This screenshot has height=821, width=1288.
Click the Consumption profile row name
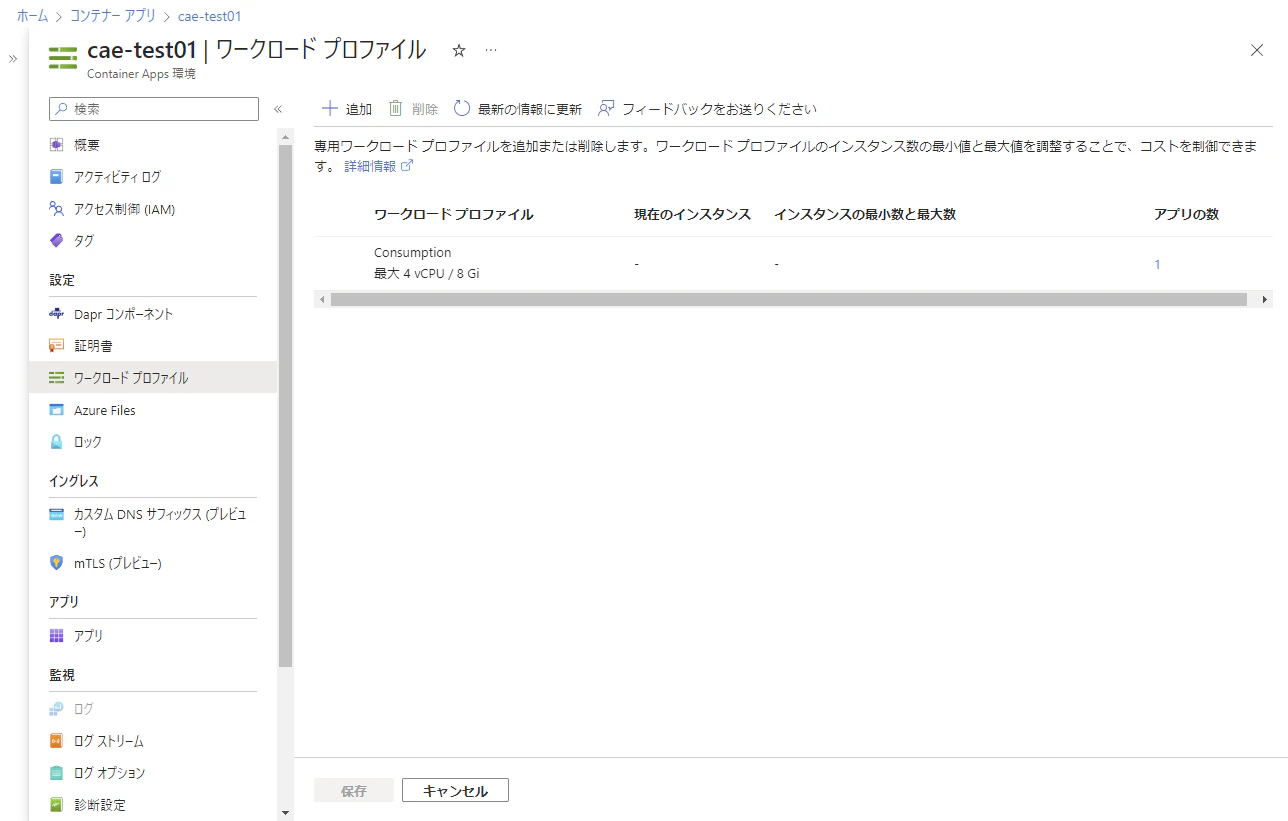point(412,252)
